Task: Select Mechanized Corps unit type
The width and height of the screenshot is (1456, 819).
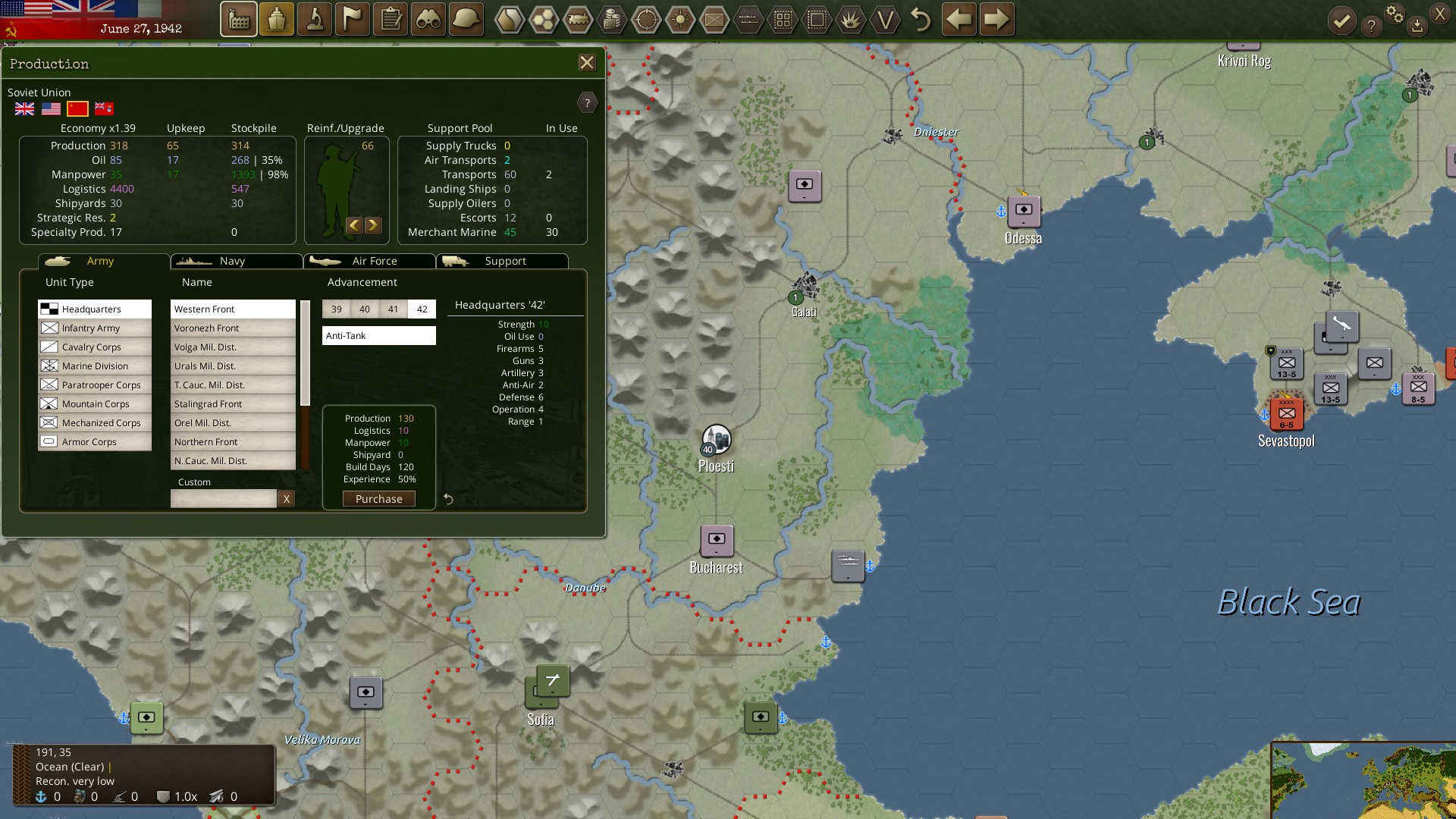Action: (x=95, y=423)
